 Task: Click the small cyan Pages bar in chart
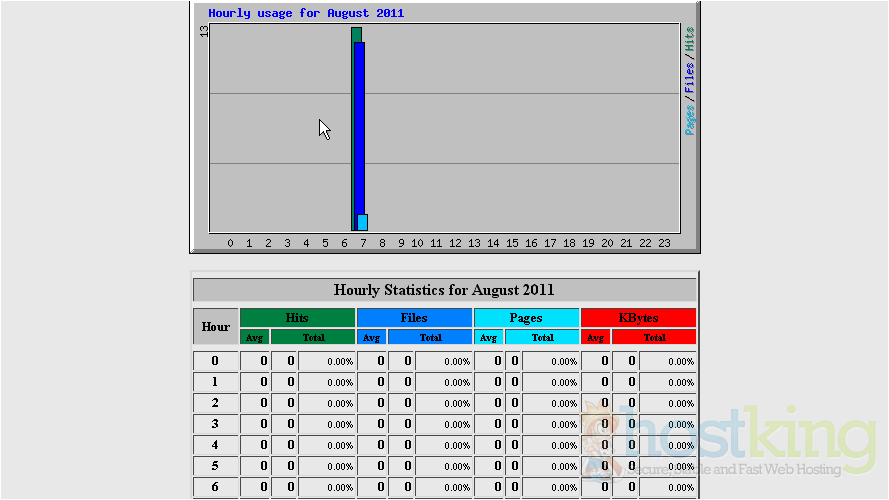[363, 222]
